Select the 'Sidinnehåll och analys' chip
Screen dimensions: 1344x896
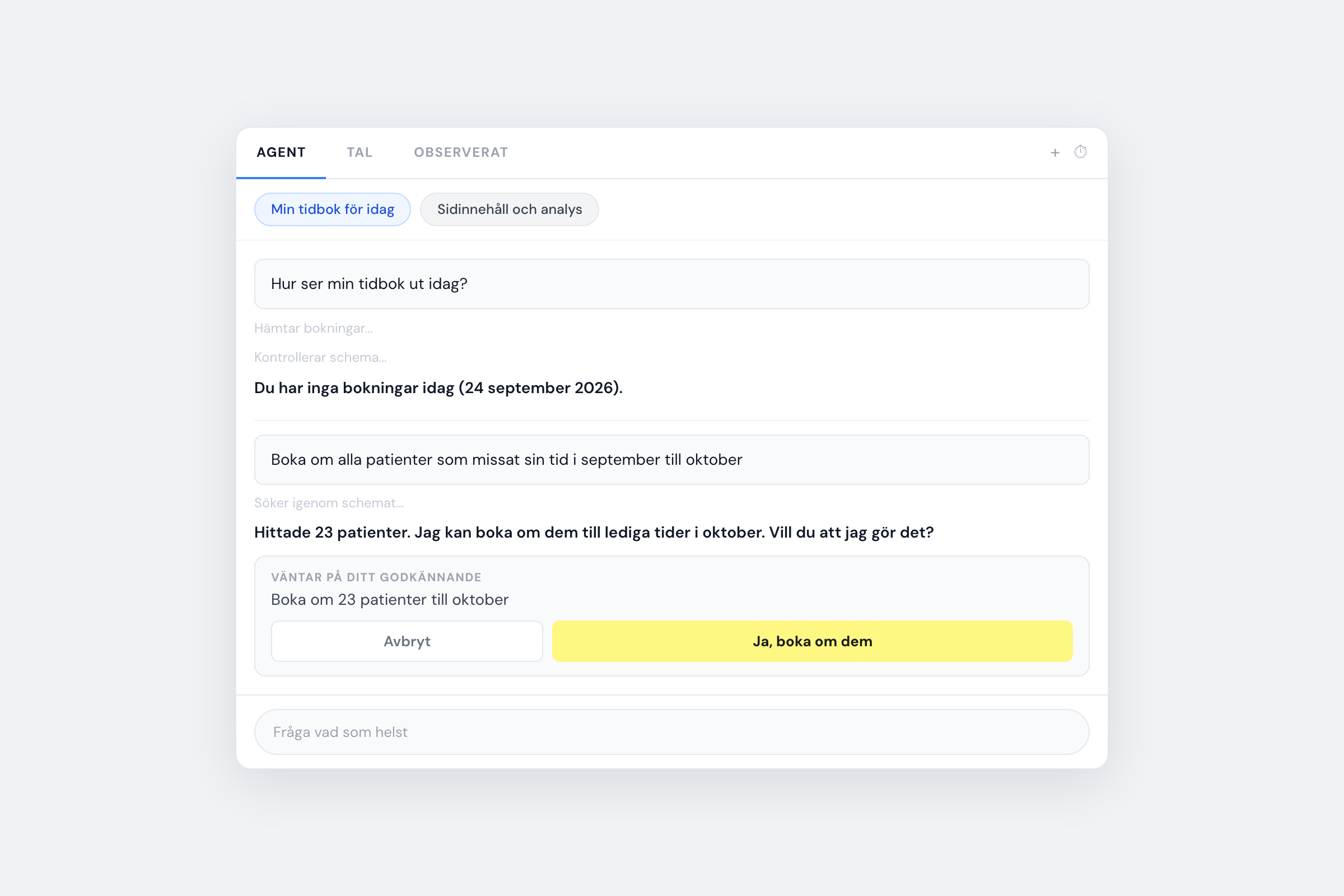pos(509,209)
